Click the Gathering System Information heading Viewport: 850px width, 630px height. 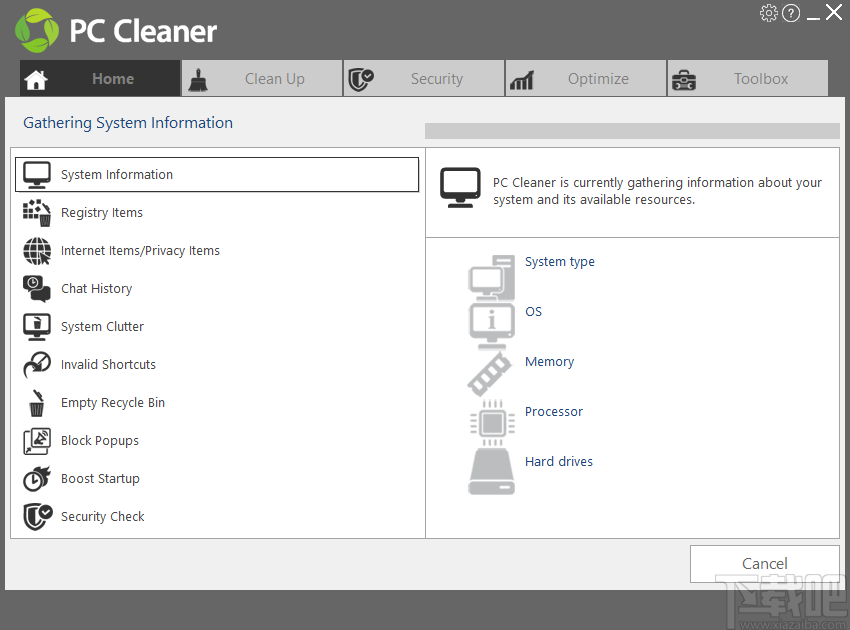128,123
